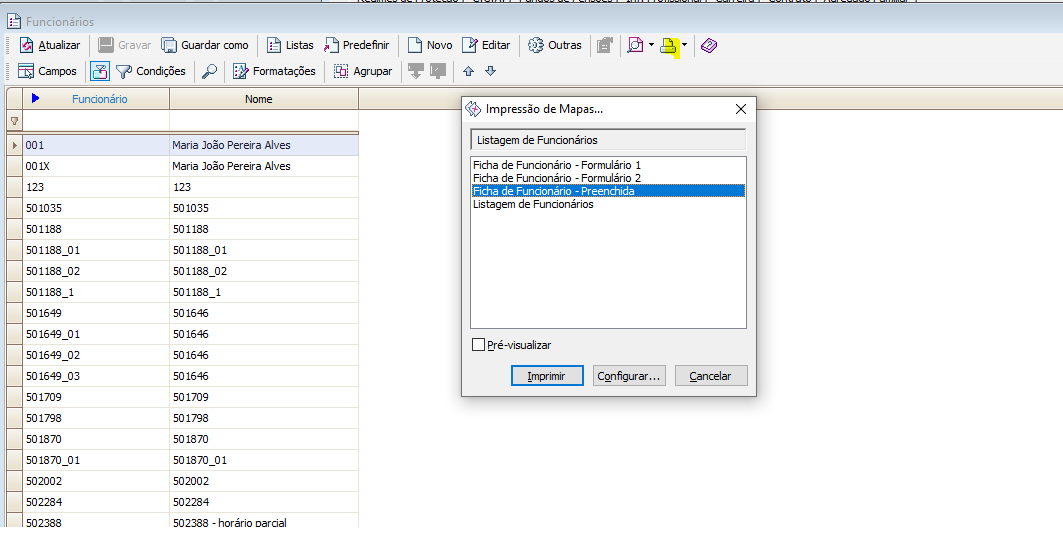The image size is (1063, 538).
Task: Enable the Pré-visualizar checkbox
Action: tap(479, 345)
